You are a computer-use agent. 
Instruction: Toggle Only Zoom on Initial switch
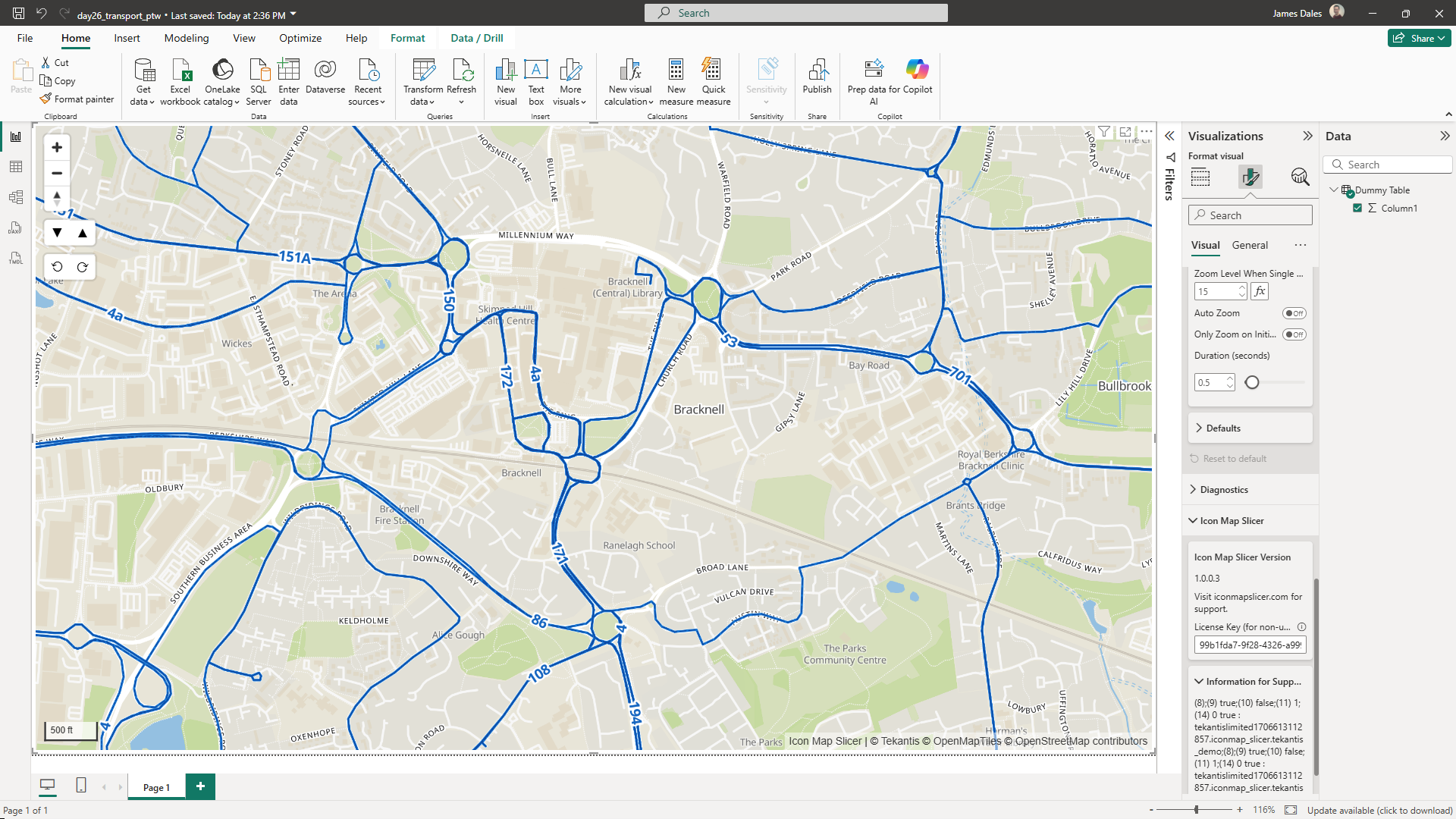coord(1294,334)
